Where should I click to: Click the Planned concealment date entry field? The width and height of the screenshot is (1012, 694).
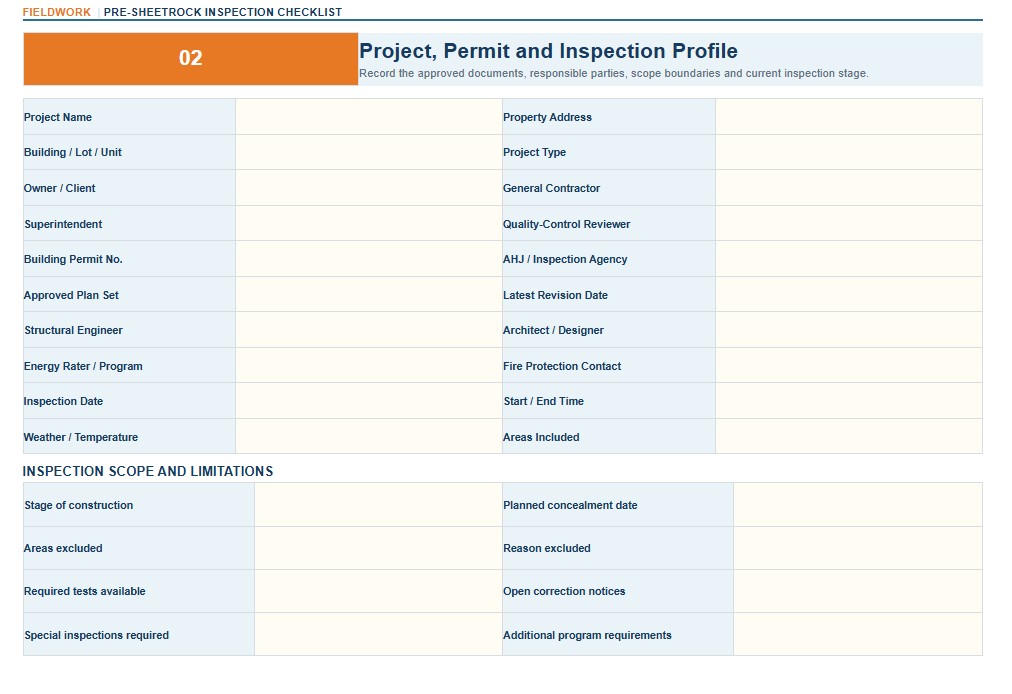click(x=858, y=505)
